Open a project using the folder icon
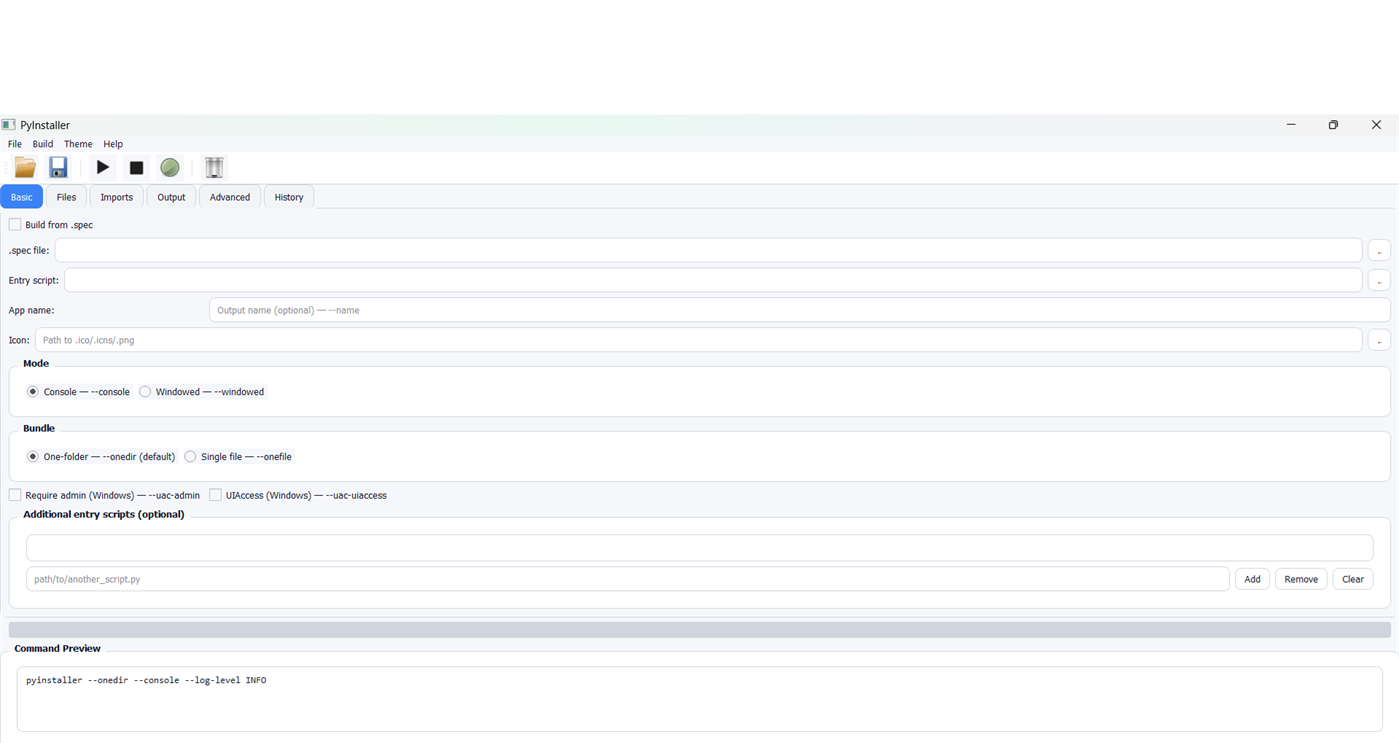 pyautogui.click(x=24, y=167)
